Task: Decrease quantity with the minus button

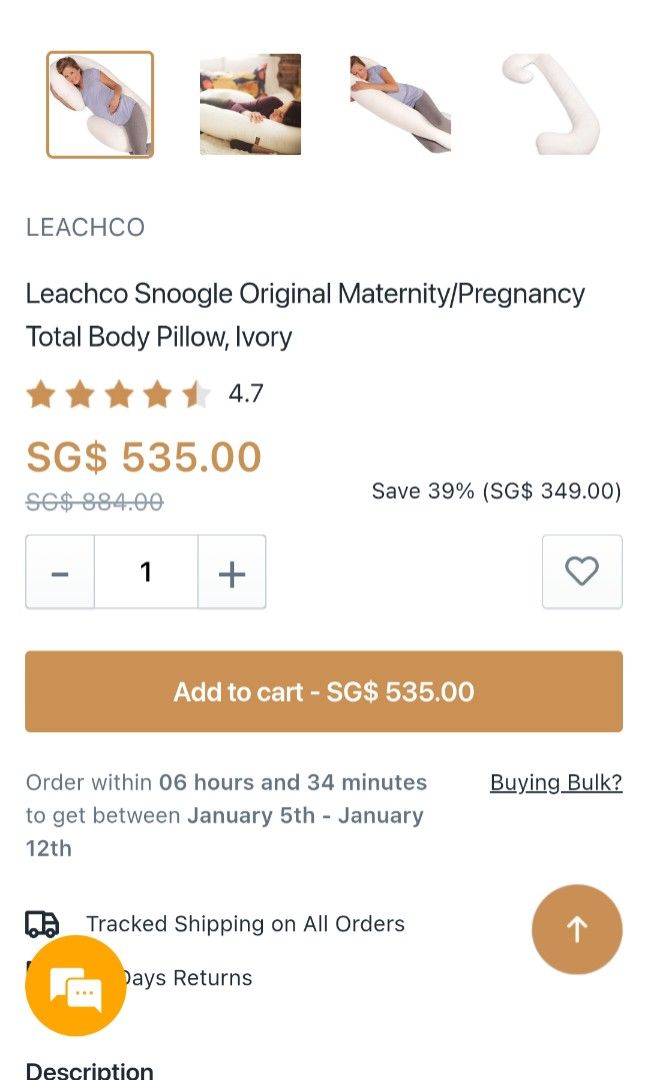Action: pos(60,572)
